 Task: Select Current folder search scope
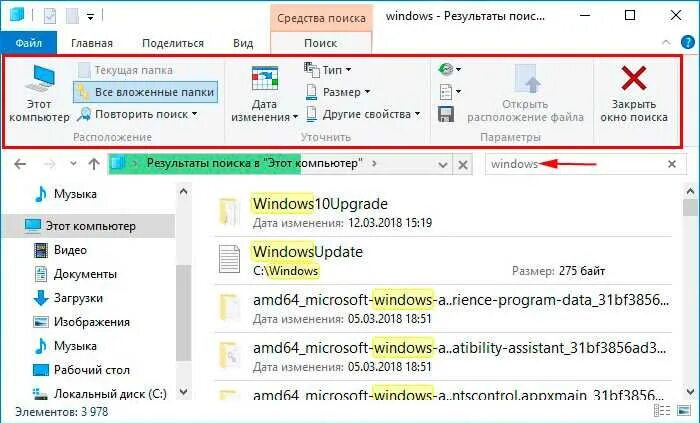pos(125,70)
